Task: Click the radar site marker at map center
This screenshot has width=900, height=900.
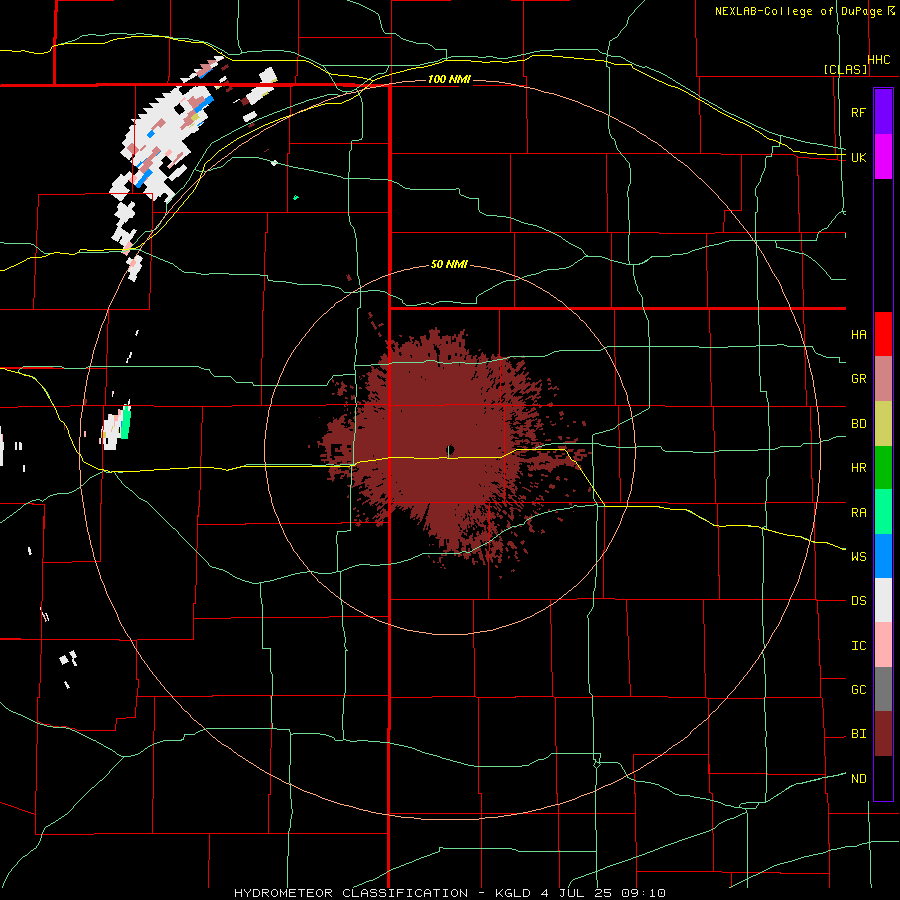Action: (450, 449)
